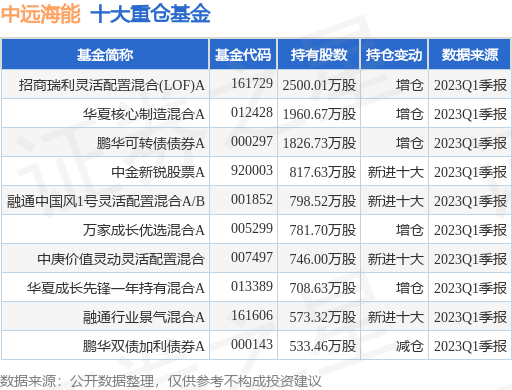The height and width of the screenshot is (390, 512).
Task: Click the 持有股数 column header
Action: pos(319,55)
